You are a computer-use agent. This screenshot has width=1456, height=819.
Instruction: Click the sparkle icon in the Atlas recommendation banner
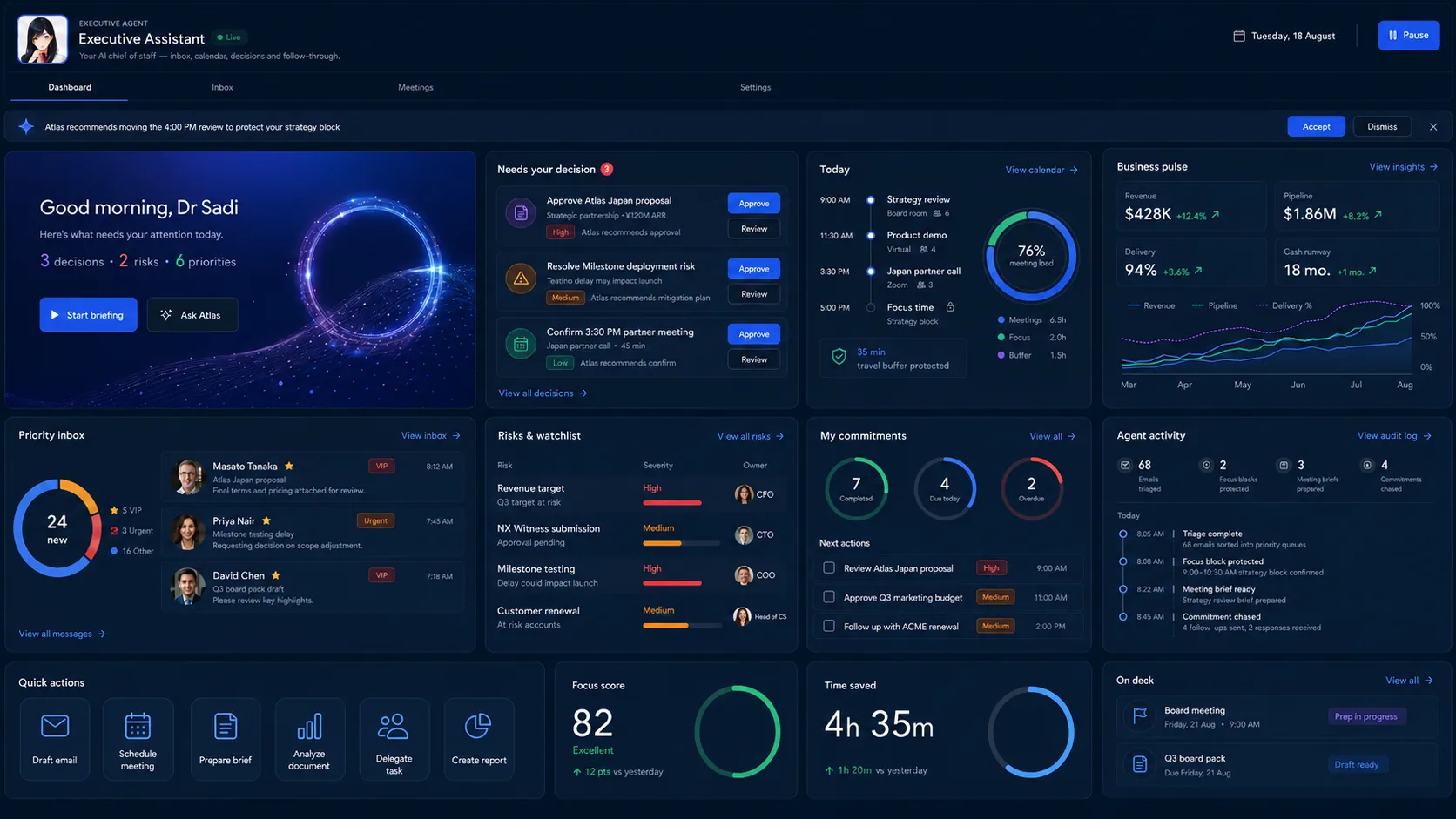(x=26, y=127)
